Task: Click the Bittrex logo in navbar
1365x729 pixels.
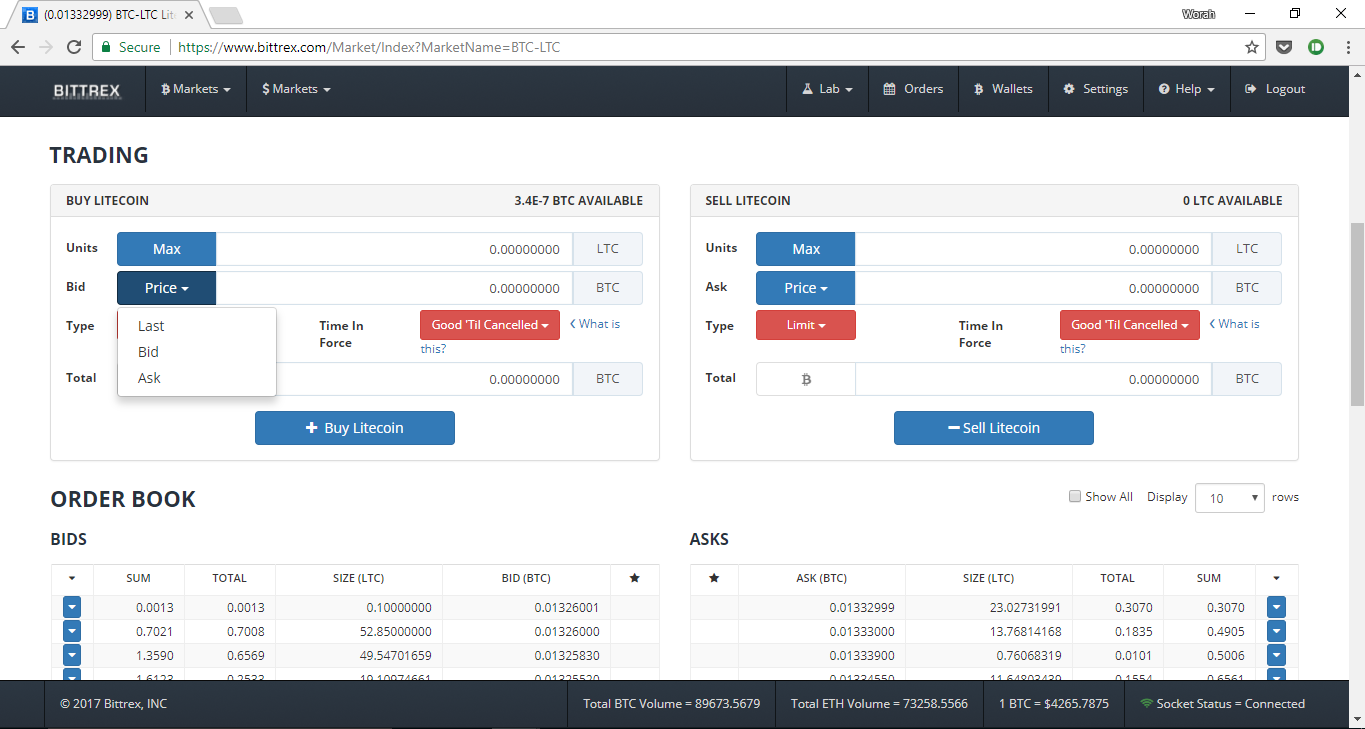Action: (87, 90)
